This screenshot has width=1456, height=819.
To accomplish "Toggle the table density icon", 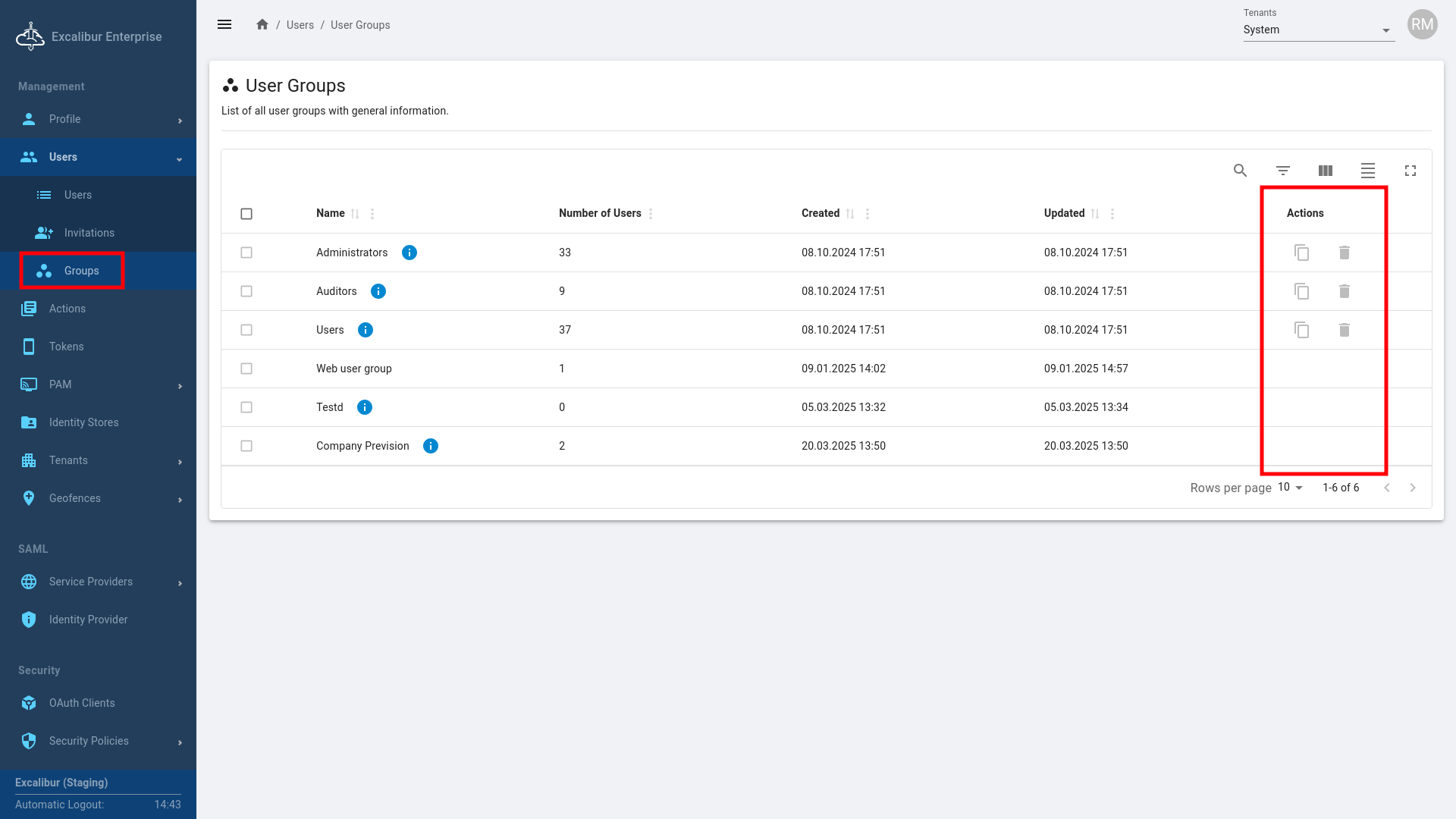I will point(1367,171).
